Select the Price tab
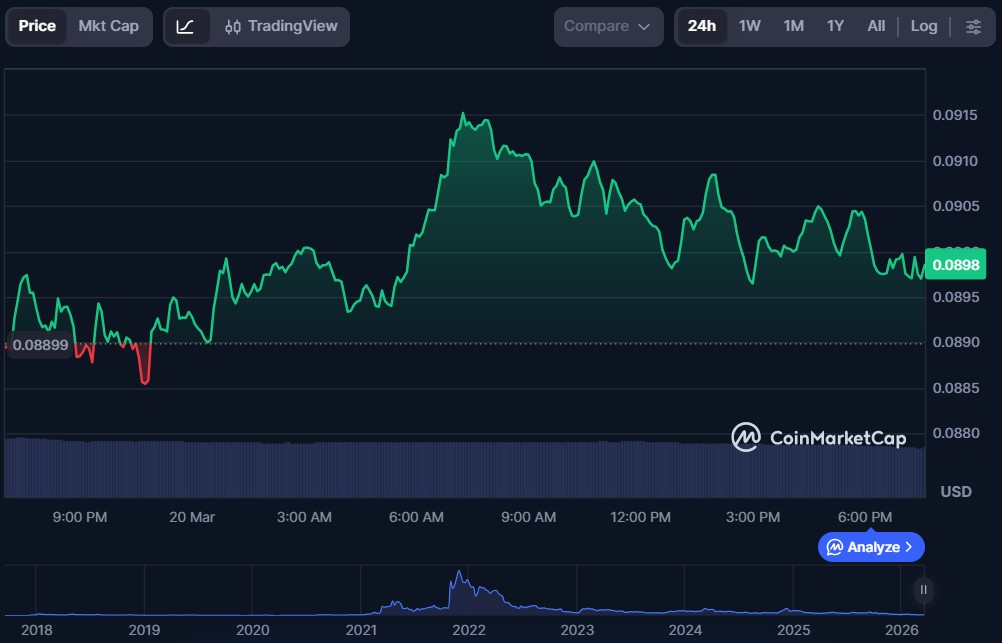Screen dimensions: 1002x643 (x=37, y=26)
